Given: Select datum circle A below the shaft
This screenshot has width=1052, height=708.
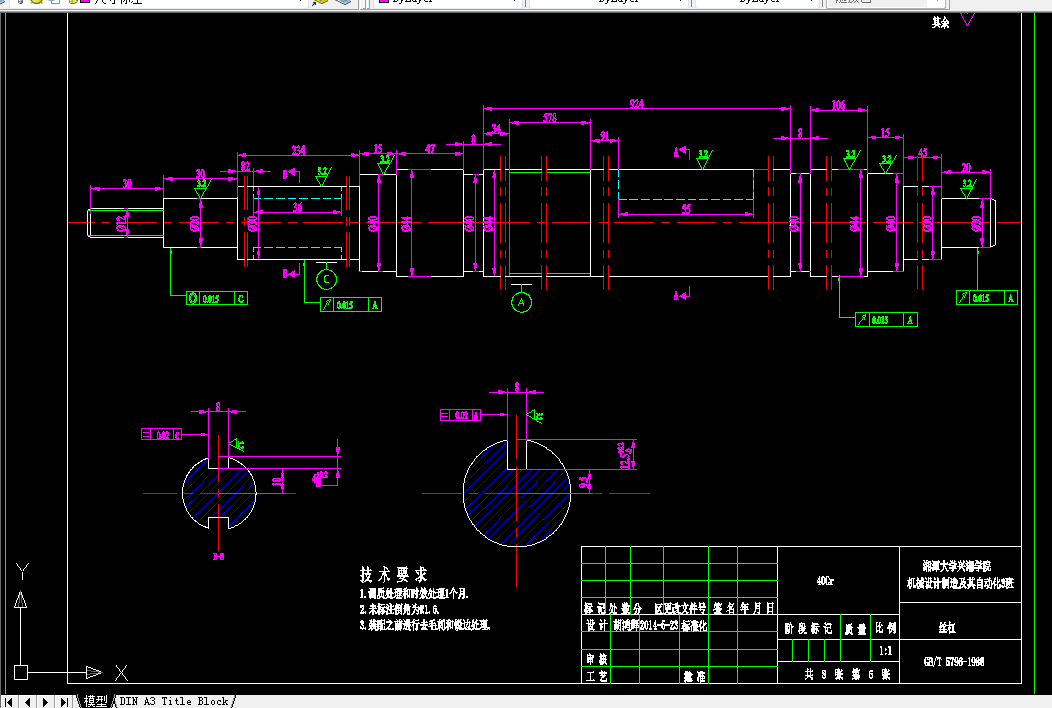Looking at the screenshot, I should tap(521, 303).
